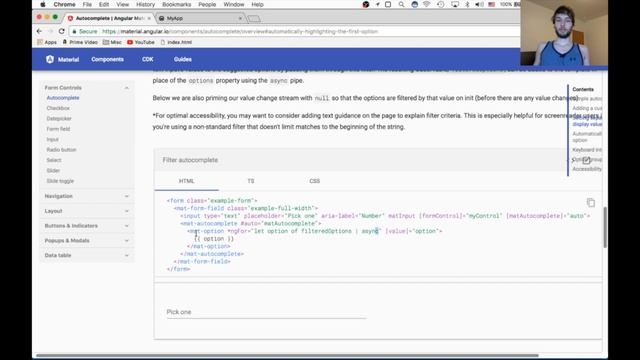Select Slider in the sidebar
Screen dimensions: 640x360
53,171
